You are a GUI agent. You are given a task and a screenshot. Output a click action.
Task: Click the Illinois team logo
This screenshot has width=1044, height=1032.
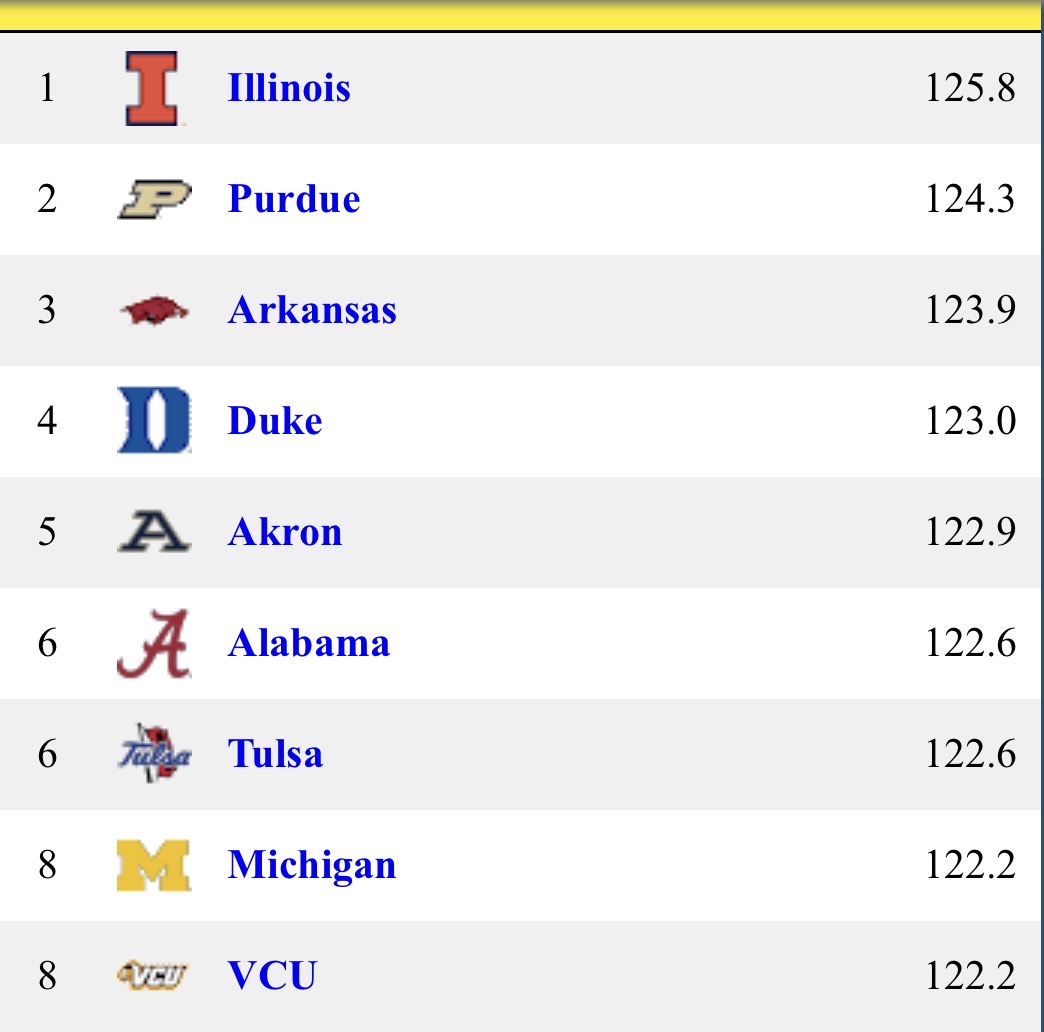click(x=153, y=89)
